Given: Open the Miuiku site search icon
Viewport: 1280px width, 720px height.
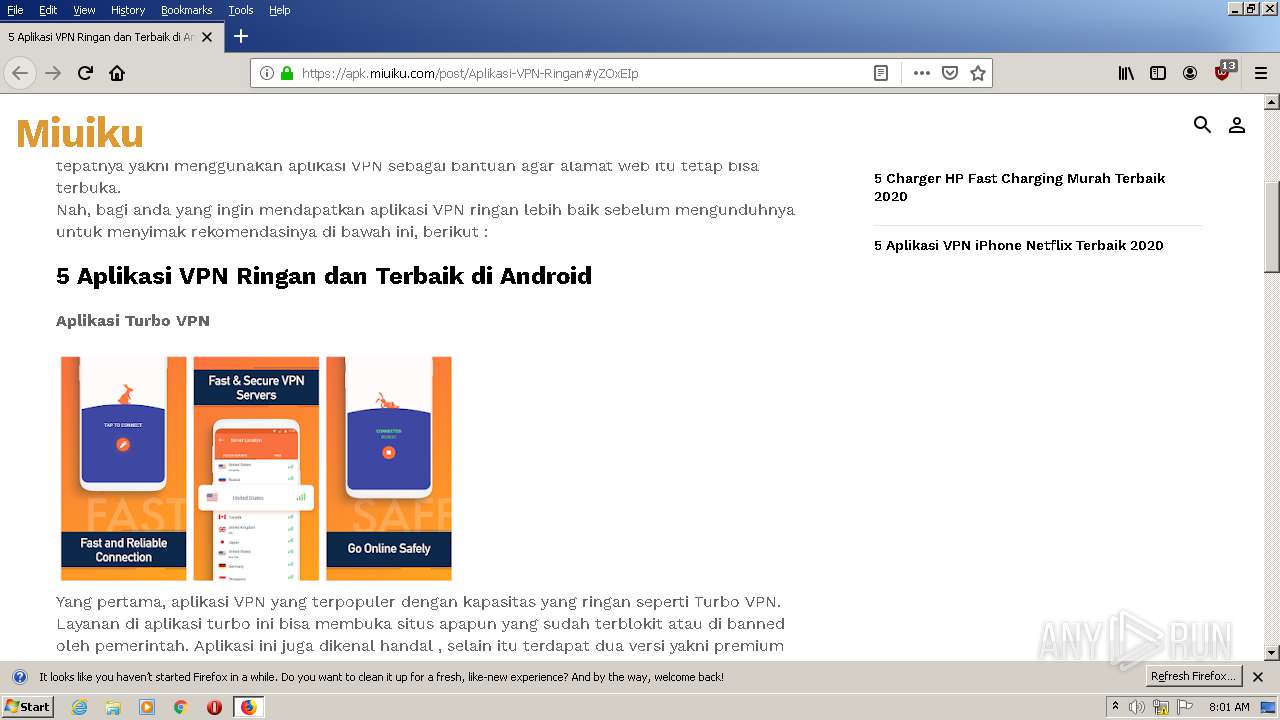Looking at the screenshot, I should (1202, 125).
